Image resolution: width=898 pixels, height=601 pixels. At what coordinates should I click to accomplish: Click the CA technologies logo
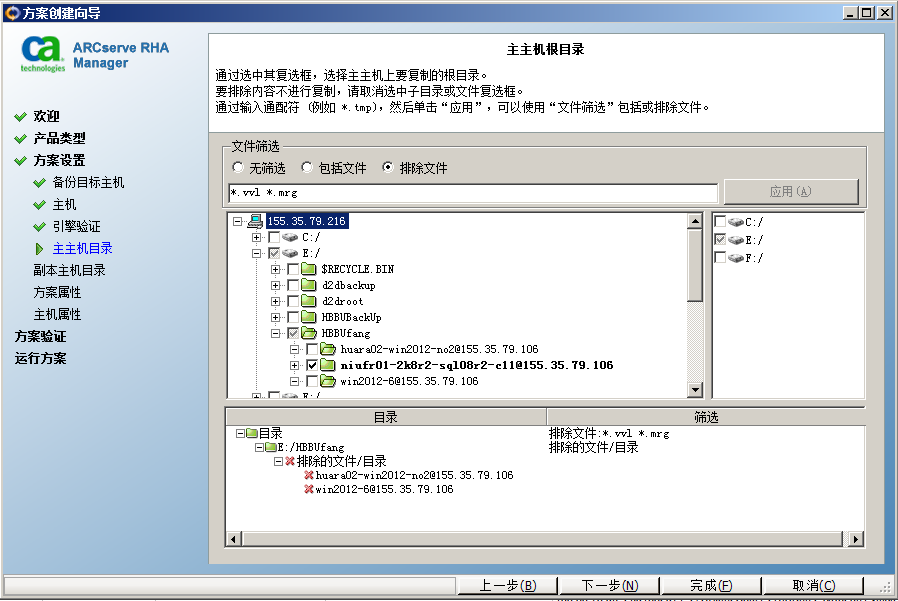(42, 54)
